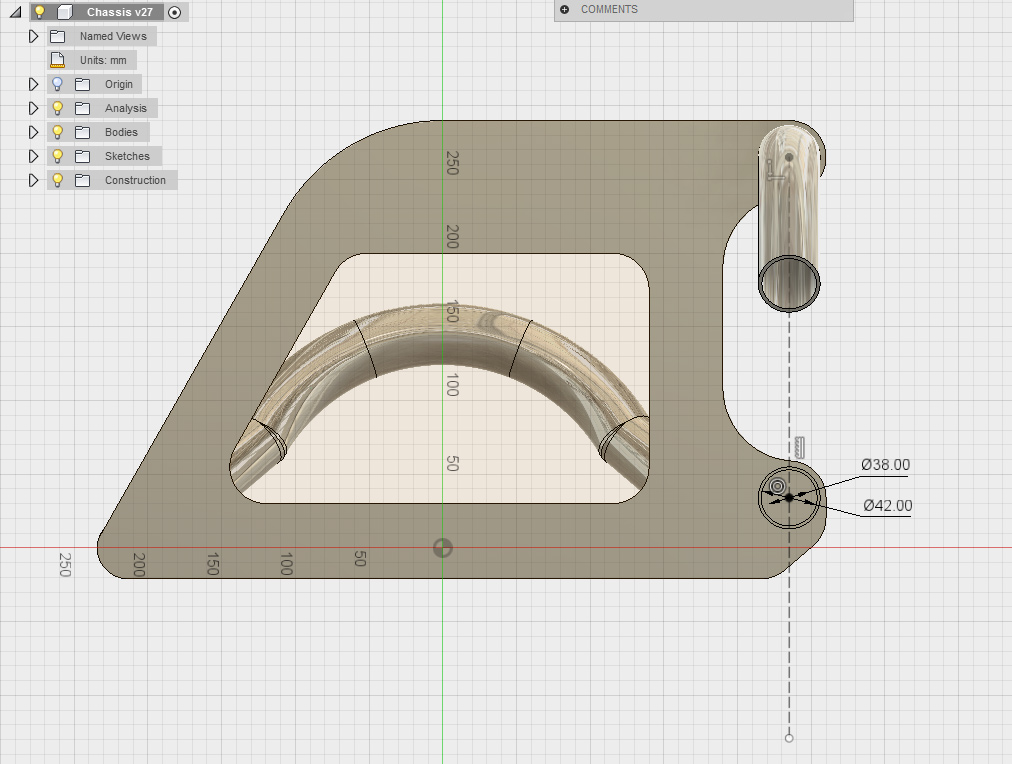Select the Bodies folder label
Viewport: 1012px width, 764px height.
(x=121, y=132)
